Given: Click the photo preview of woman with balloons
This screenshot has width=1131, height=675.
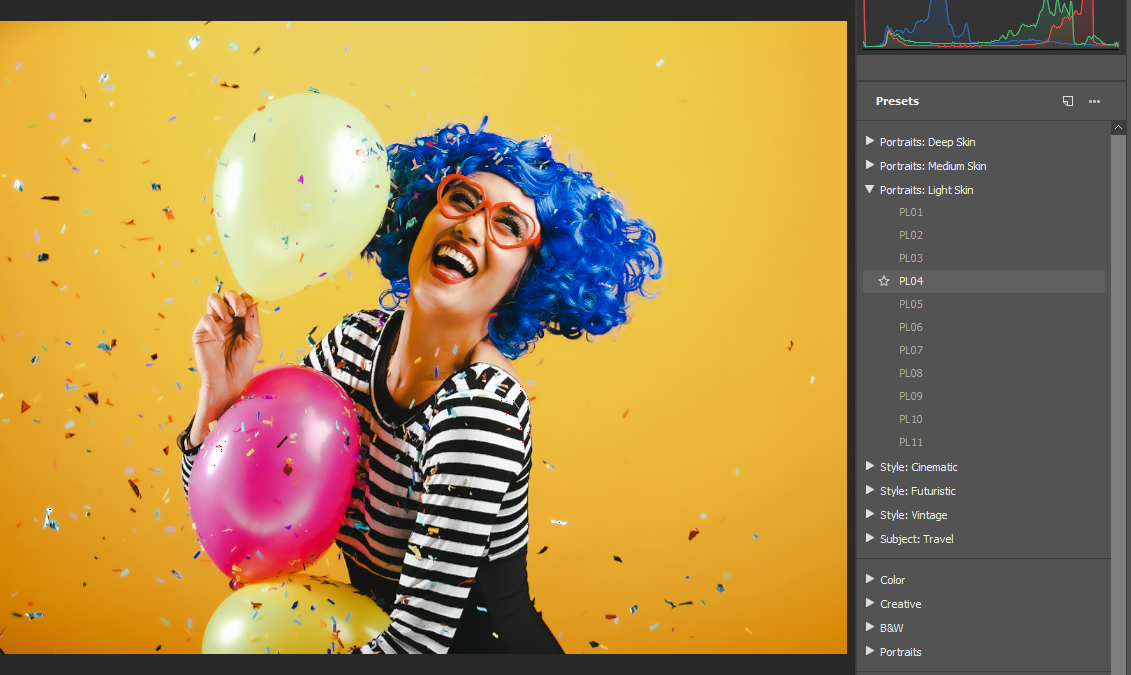Looking at the screenshot, I should point(423,338).
